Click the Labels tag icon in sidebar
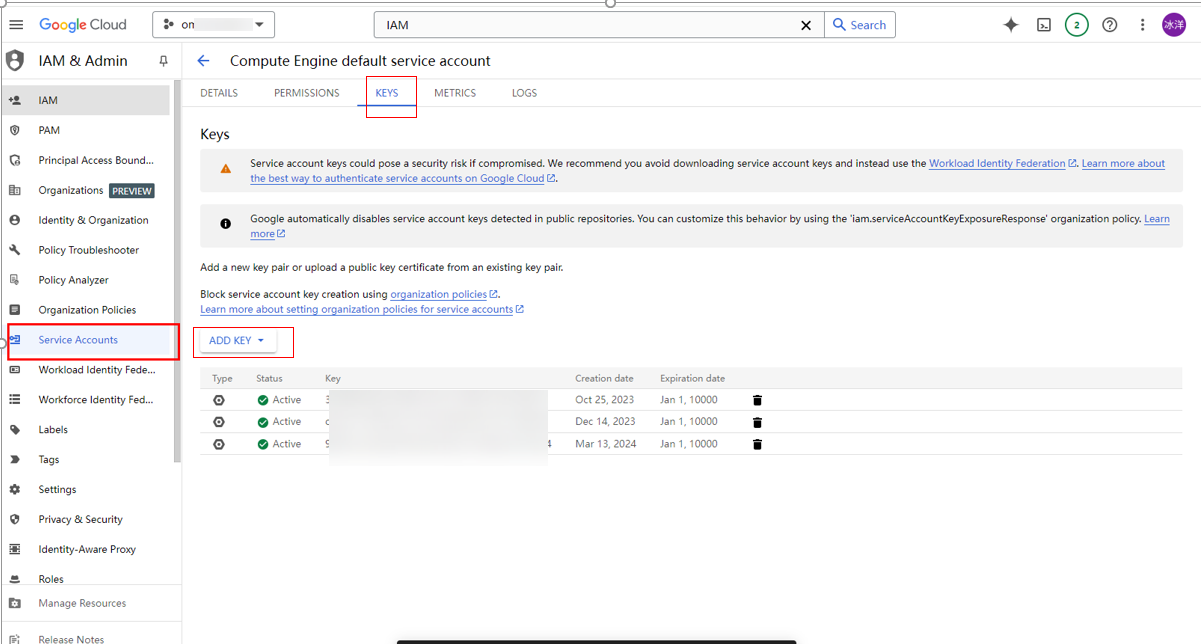 pos(15,430)
